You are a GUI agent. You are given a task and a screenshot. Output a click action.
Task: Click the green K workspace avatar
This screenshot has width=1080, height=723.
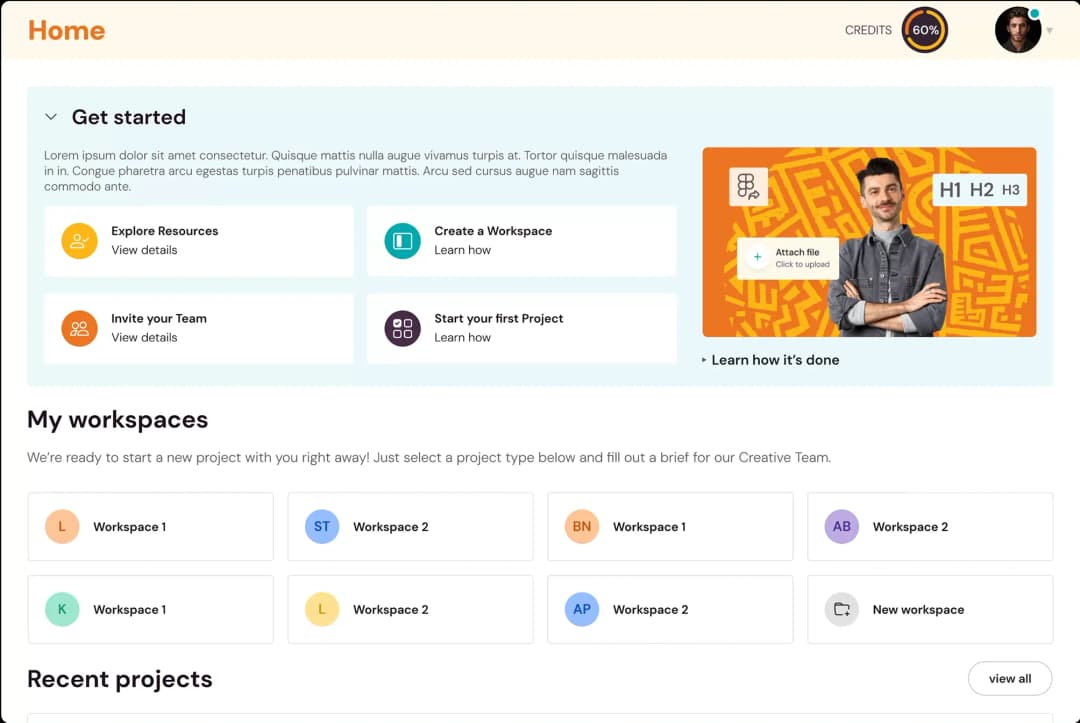pos(62,609)
